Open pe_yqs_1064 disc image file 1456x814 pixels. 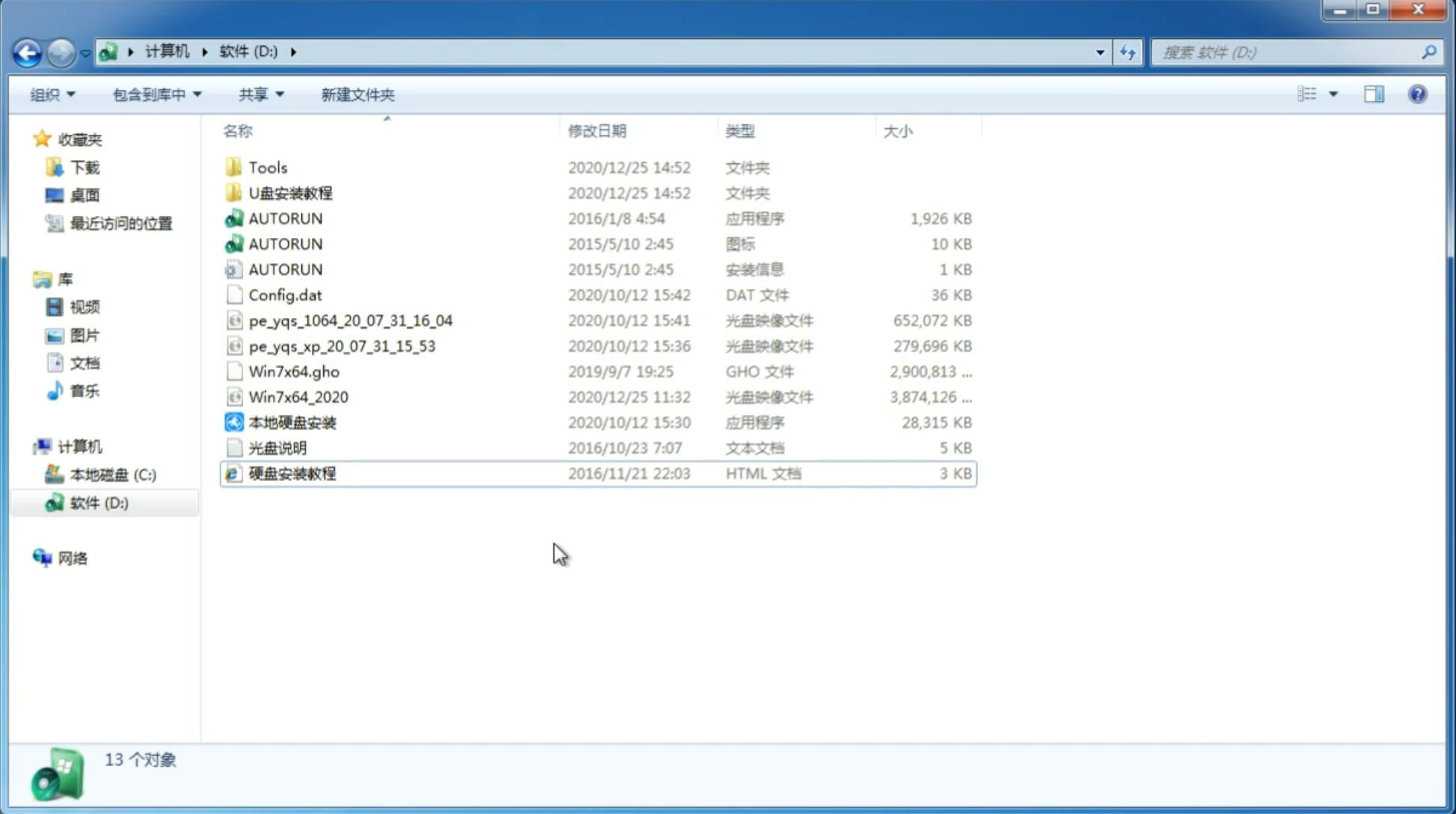(x=351, y=320)
